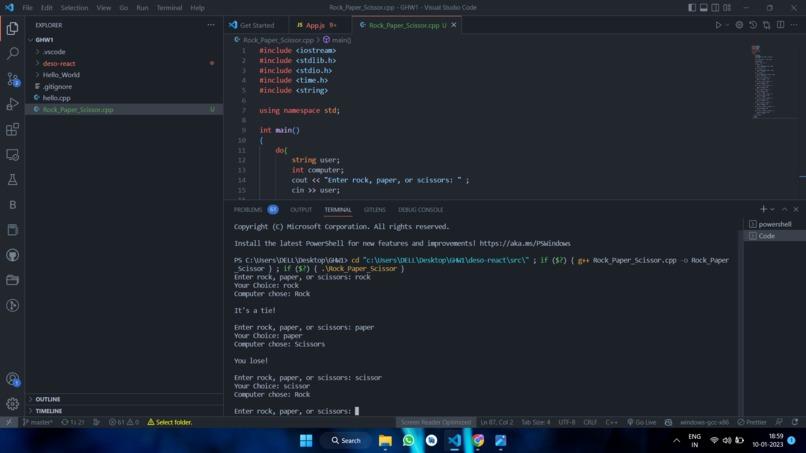This screenshot has height=453, width=806.
Task: Open the Manage gear icon in activity bar
Action: point(12,404)
